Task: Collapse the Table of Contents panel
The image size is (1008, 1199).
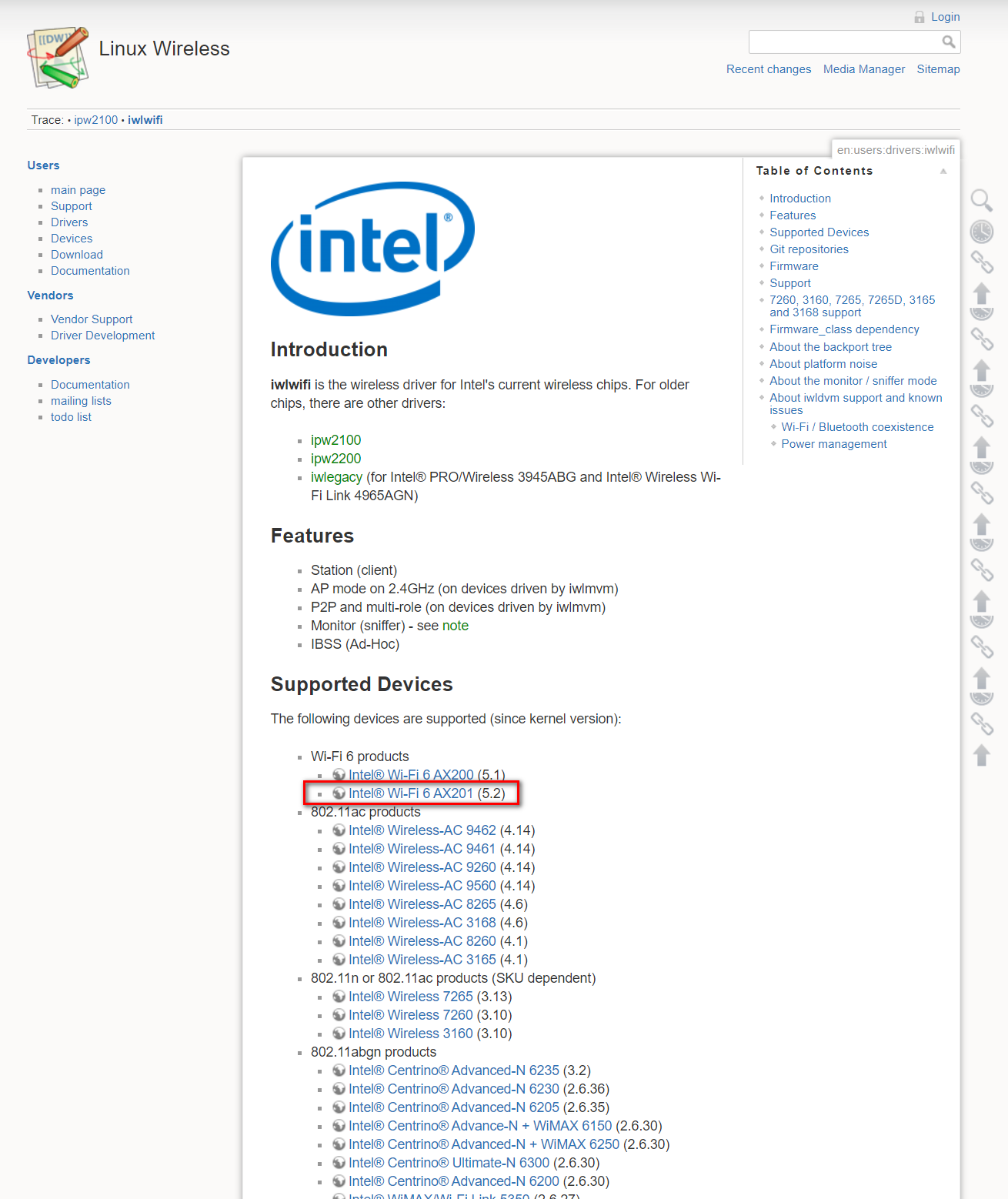Action: point(943,172)
